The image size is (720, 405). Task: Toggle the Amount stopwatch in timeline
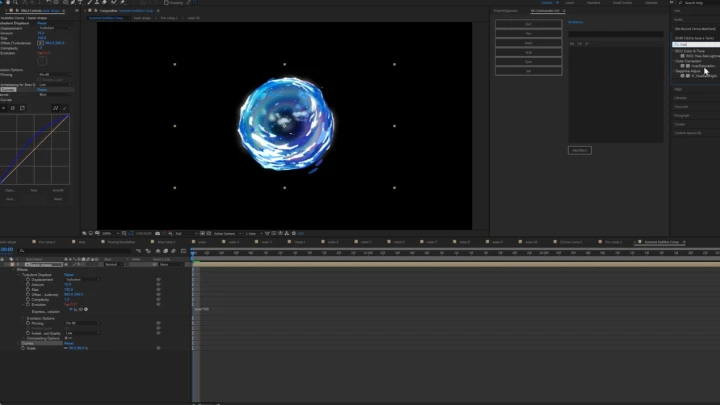click(x=28, y=284)
